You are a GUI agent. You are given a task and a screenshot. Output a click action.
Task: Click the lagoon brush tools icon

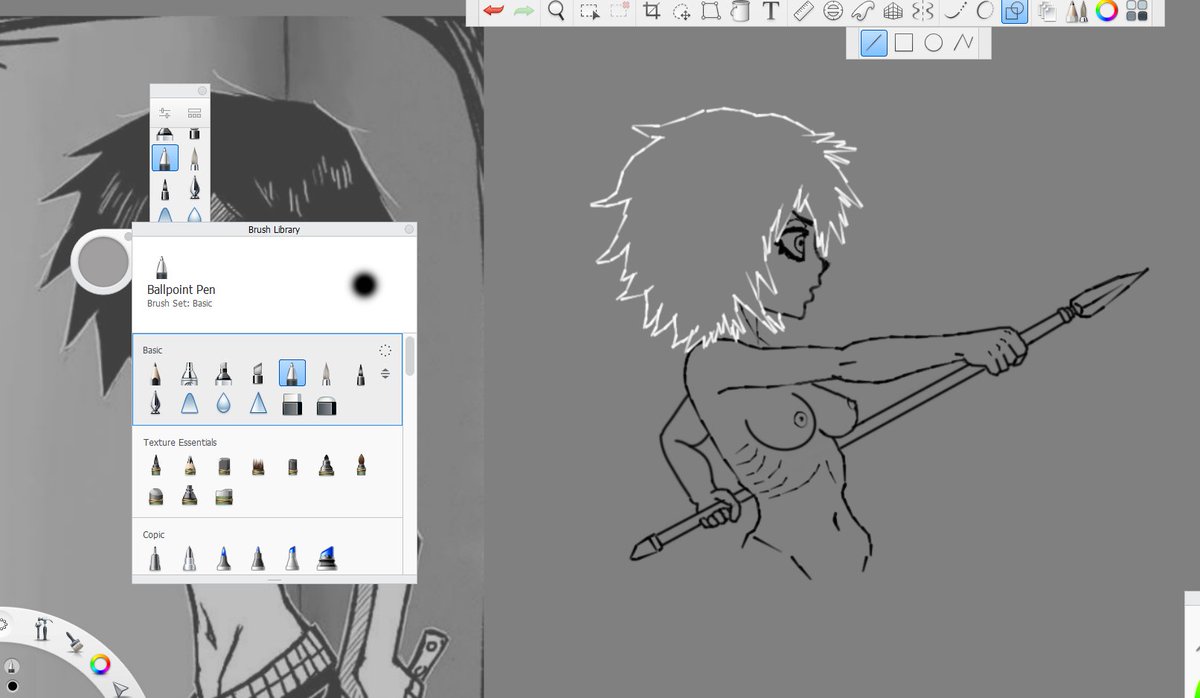click(73, 642)
